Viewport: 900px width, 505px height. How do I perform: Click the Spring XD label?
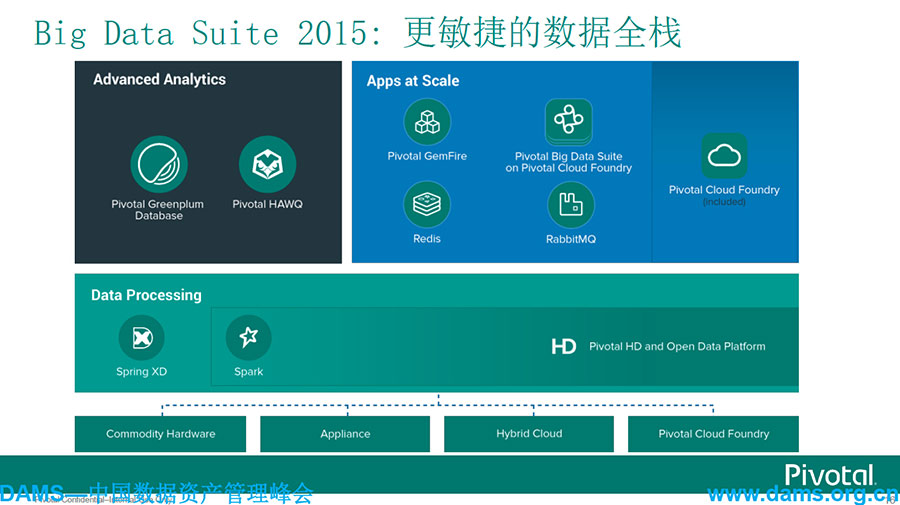141,372
